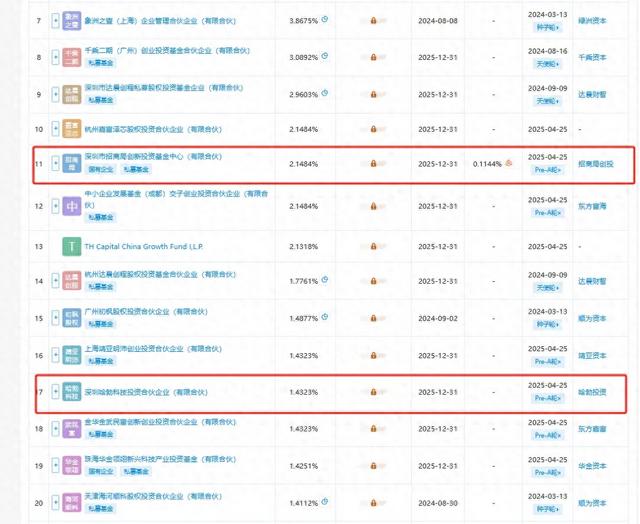Expand shareholder row 8 with plus button

[56, 57]
